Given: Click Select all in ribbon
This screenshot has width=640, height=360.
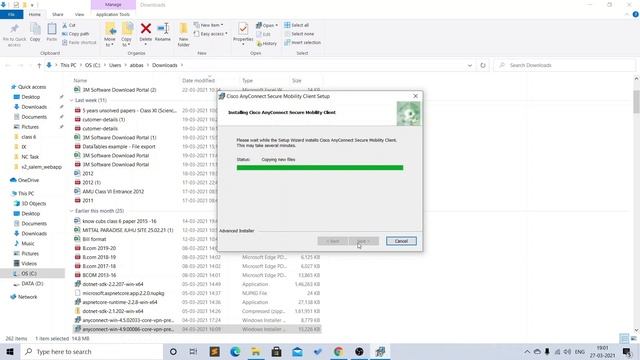Looking at the screenshot, I should tap(297, 25).
